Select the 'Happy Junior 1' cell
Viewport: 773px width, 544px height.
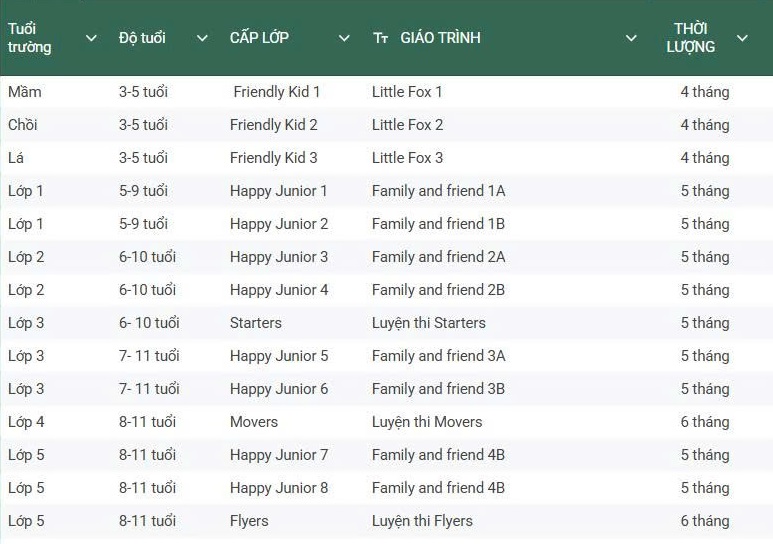click(x=279, y=191)
